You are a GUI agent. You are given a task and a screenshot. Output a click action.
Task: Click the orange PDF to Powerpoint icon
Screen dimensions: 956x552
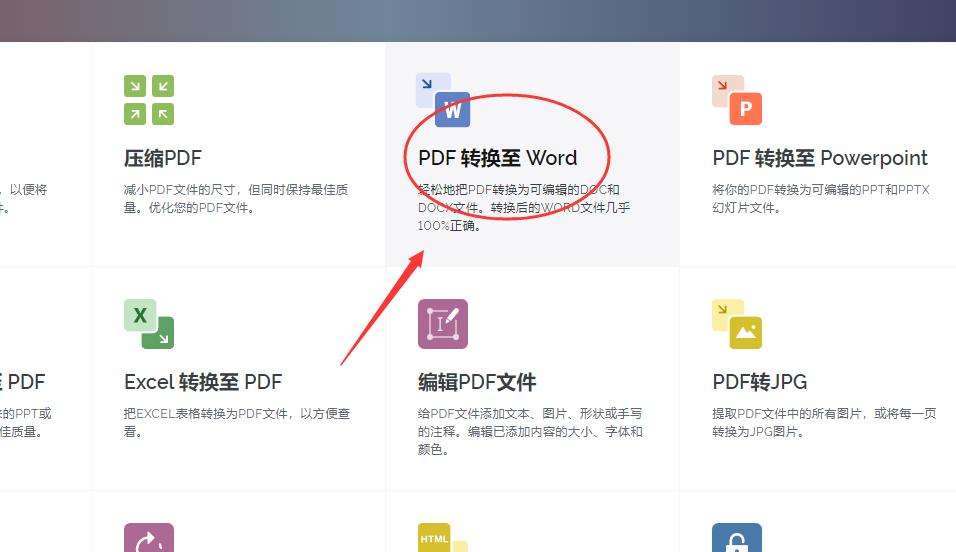(737, 100)
